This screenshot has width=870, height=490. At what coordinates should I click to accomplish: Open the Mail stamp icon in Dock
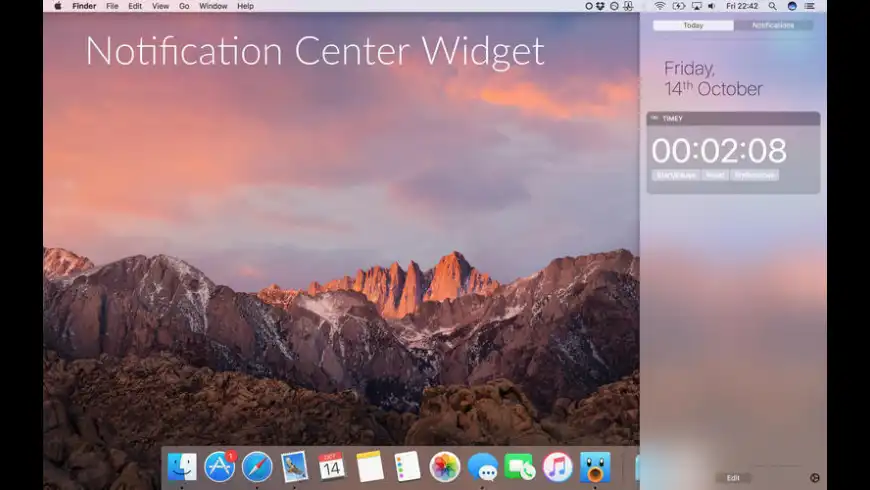pyautogui.click(x=295, y=467)
